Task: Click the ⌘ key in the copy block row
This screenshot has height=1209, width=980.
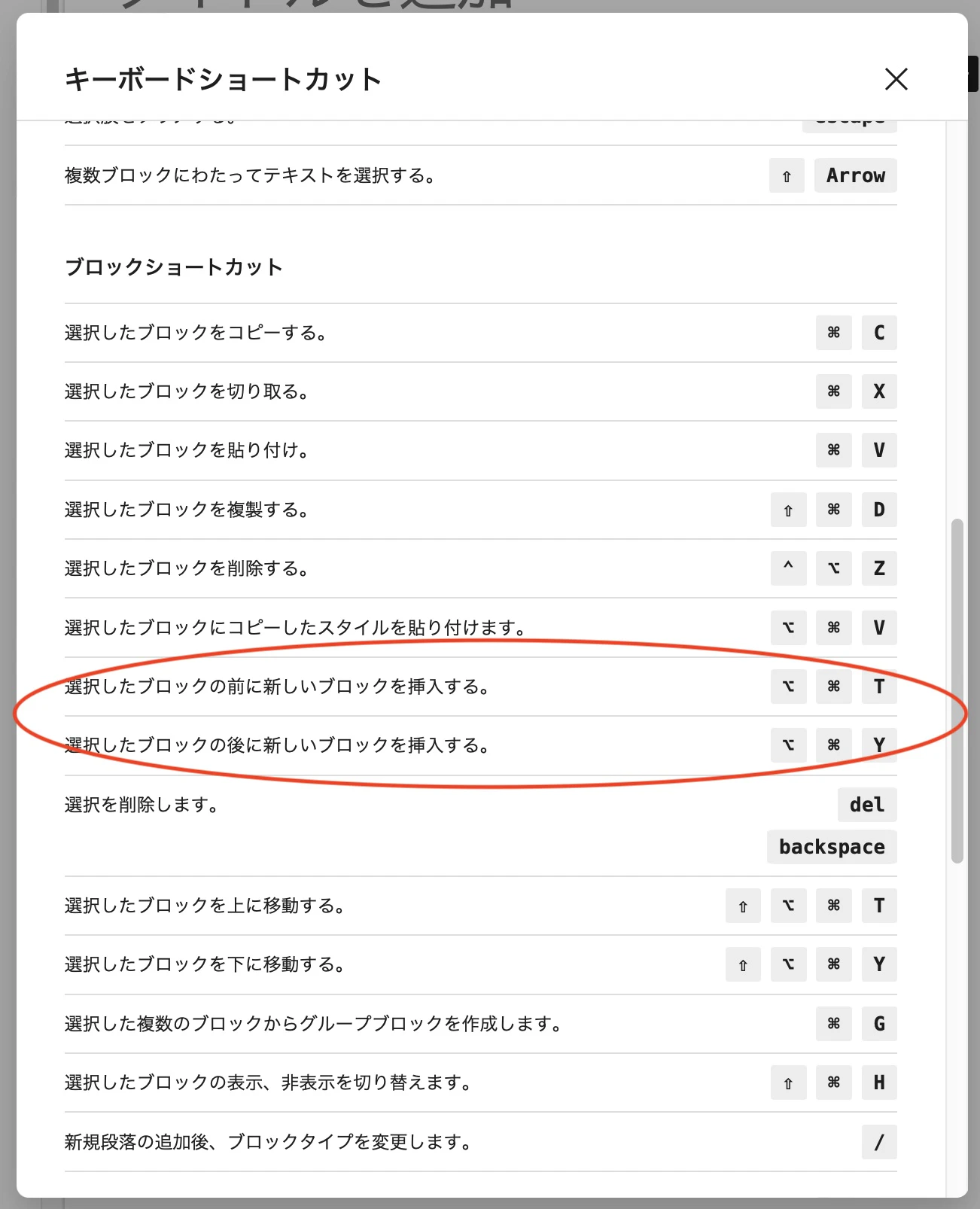Action: click(833, 333)
